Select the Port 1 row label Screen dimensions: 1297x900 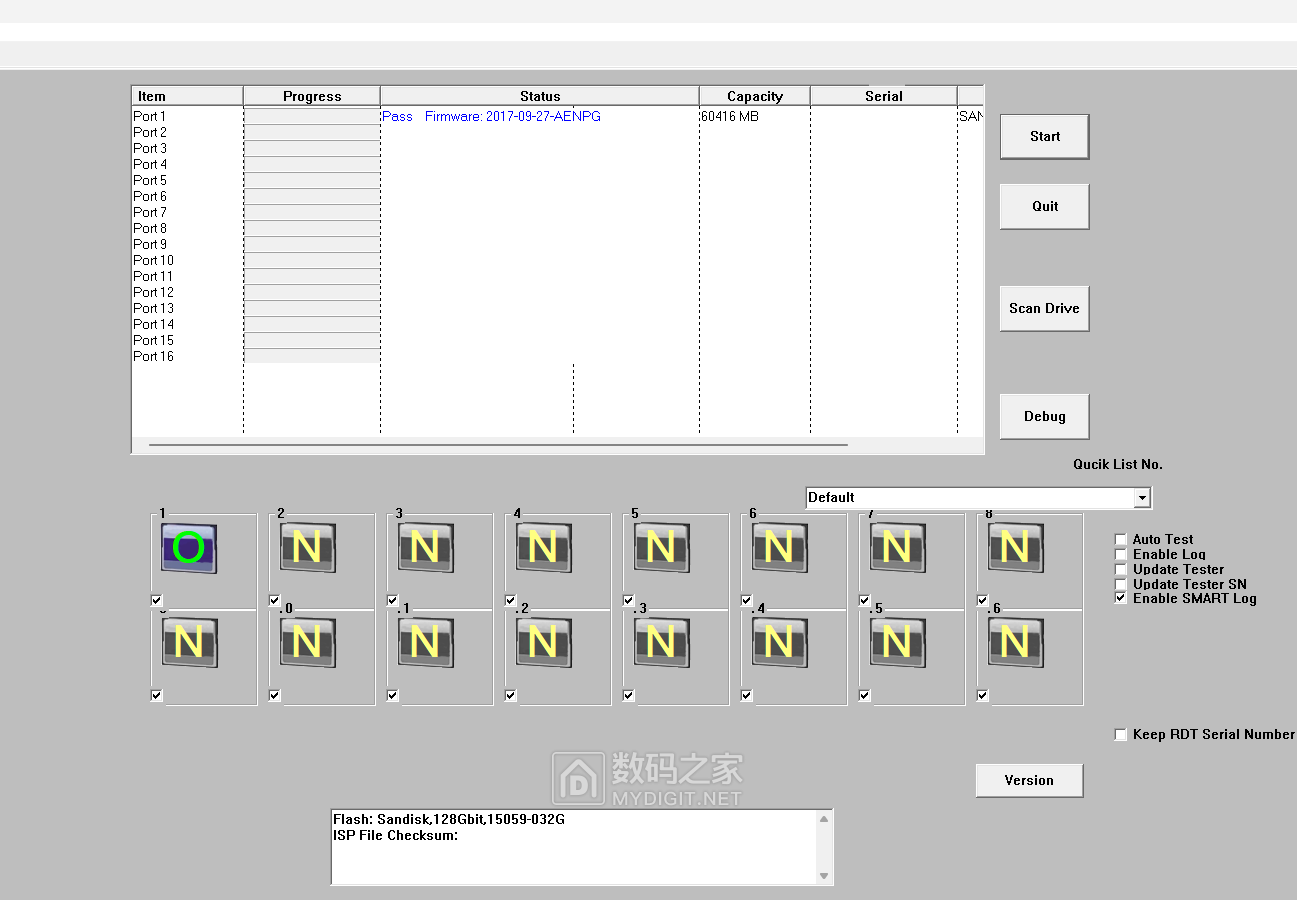tap(150, 116)
